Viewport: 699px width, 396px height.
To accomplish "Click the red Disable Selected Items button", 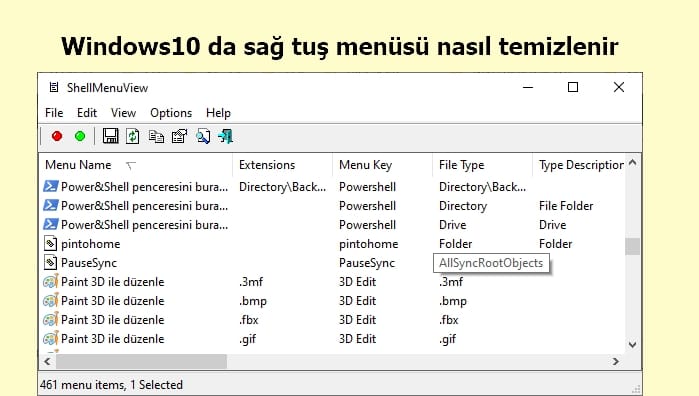I will [x=57, y=136].
